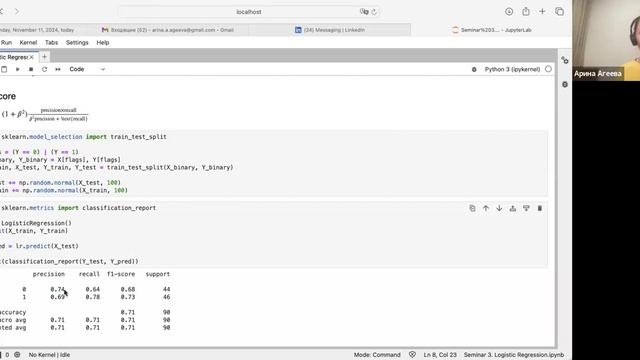Open a new Safari tab with plus
The width and height of the screenshot is (640, 360).
[542, 11]
